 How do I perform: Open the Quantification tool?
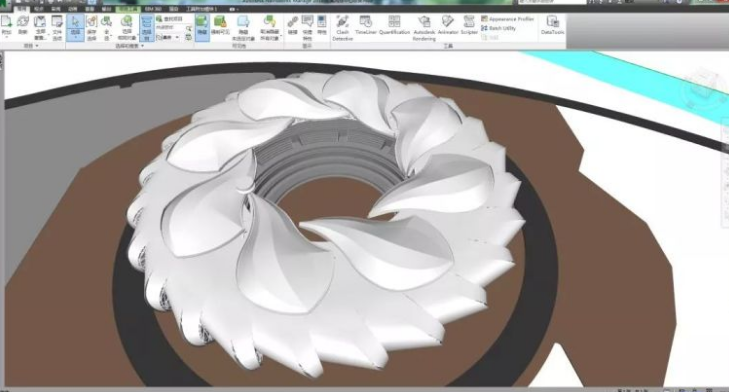click(394, 25)
